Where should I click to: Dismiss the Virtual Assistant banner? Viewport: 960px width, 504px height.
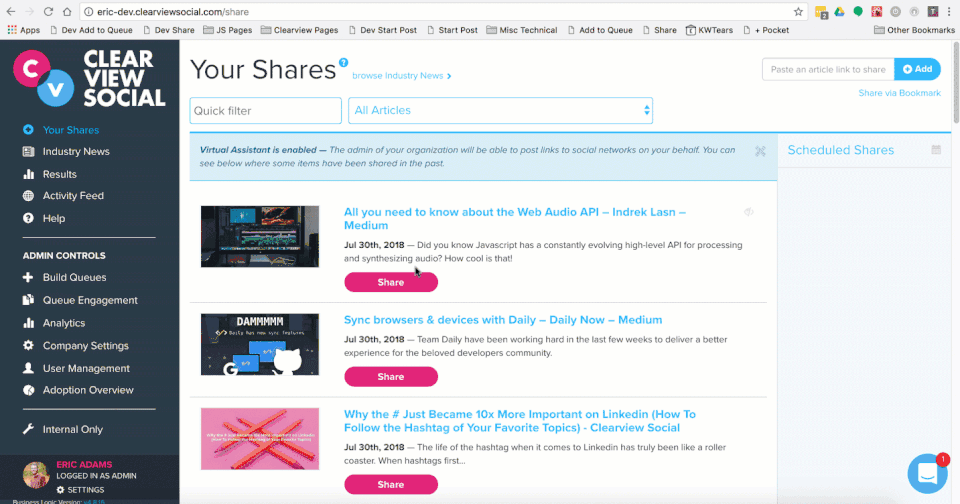pyautogui.click(x=760, y=151)
